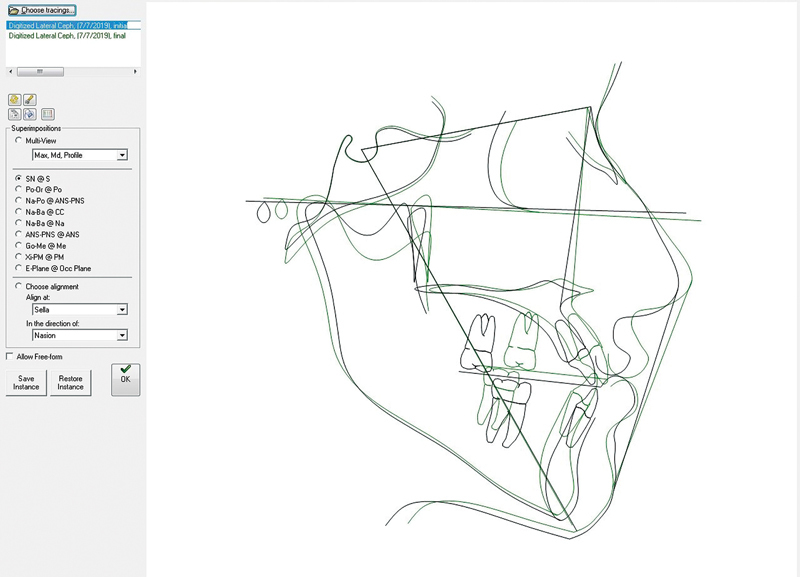800x577 pixels.
Task: Open the Max, Md, Profile dropdown
Action: [x=80, y=155]
